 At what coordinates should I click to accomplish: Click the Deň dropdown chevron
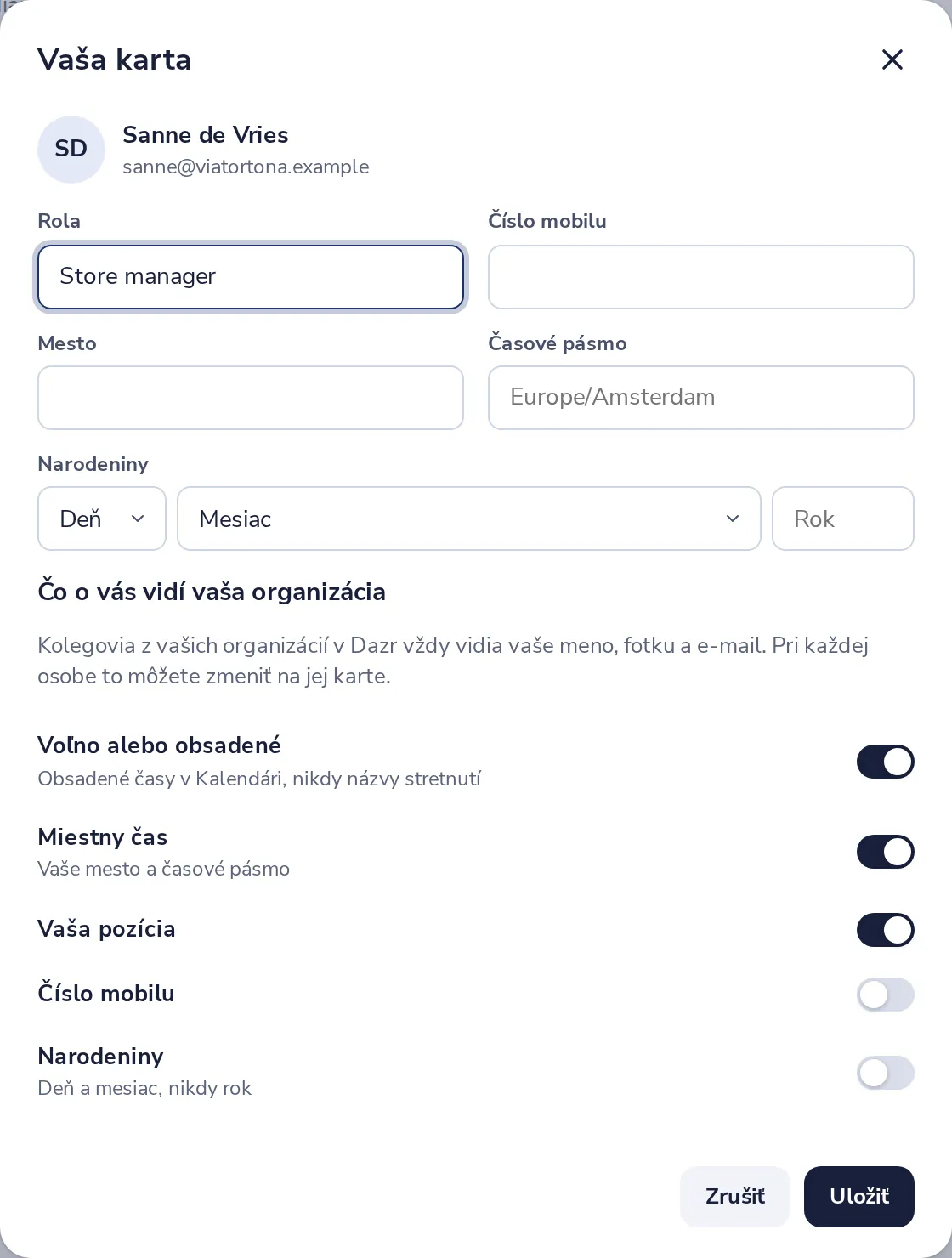point(138,518)
